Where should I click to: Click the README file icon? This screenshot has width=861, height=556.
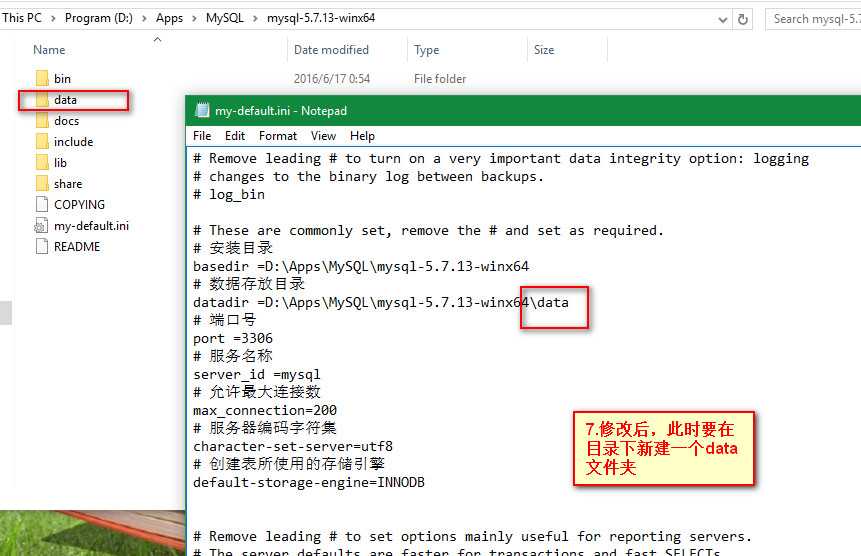(x=42, y=246)
